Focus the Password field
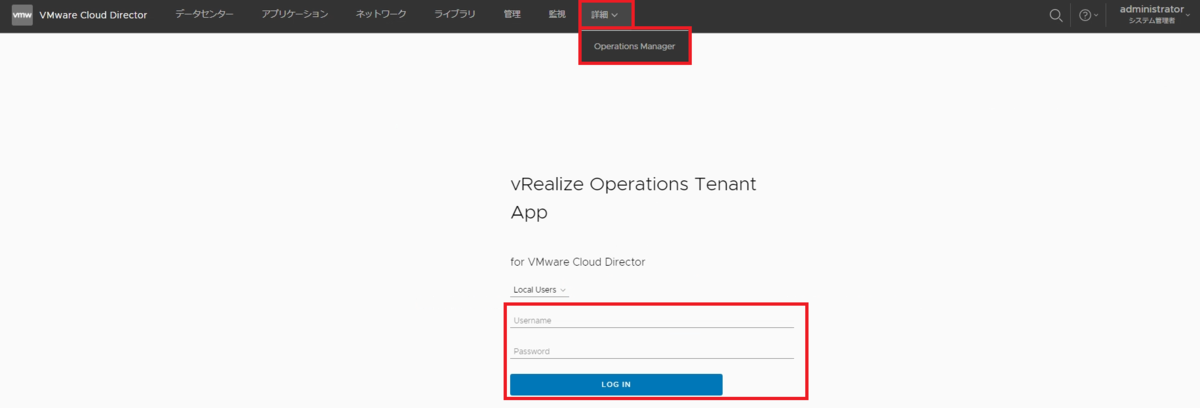The image size is (1200, 408). [x=652, y=351]
